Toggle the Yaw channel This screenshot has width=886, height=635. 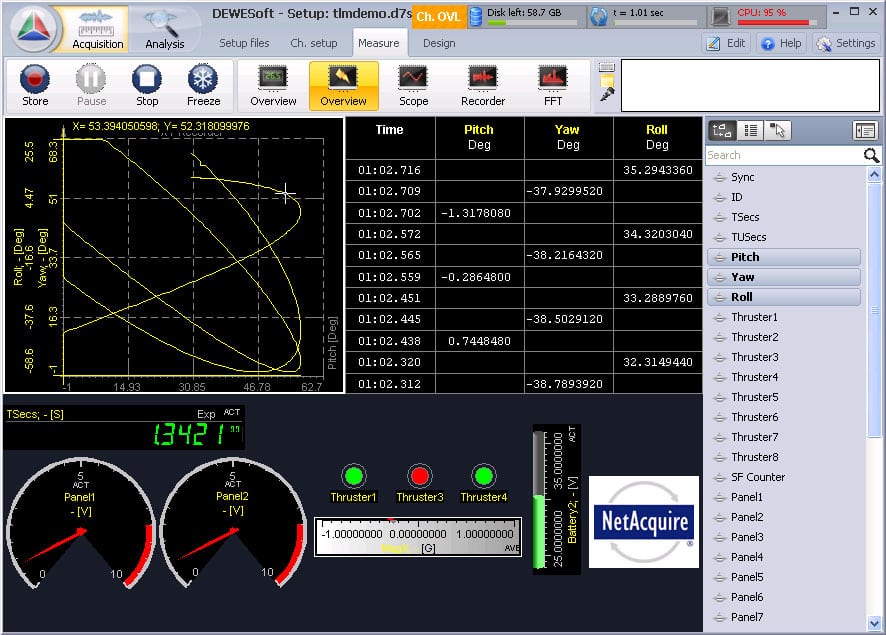tap(784, 277)
